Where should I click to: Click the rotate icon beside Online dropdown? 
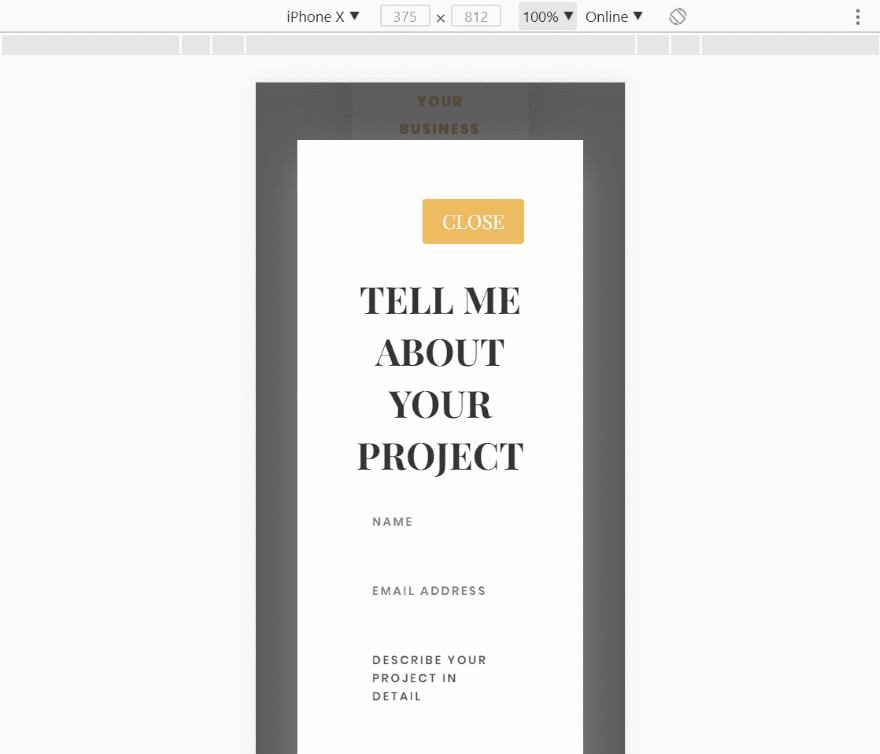[x=677, y=16]
